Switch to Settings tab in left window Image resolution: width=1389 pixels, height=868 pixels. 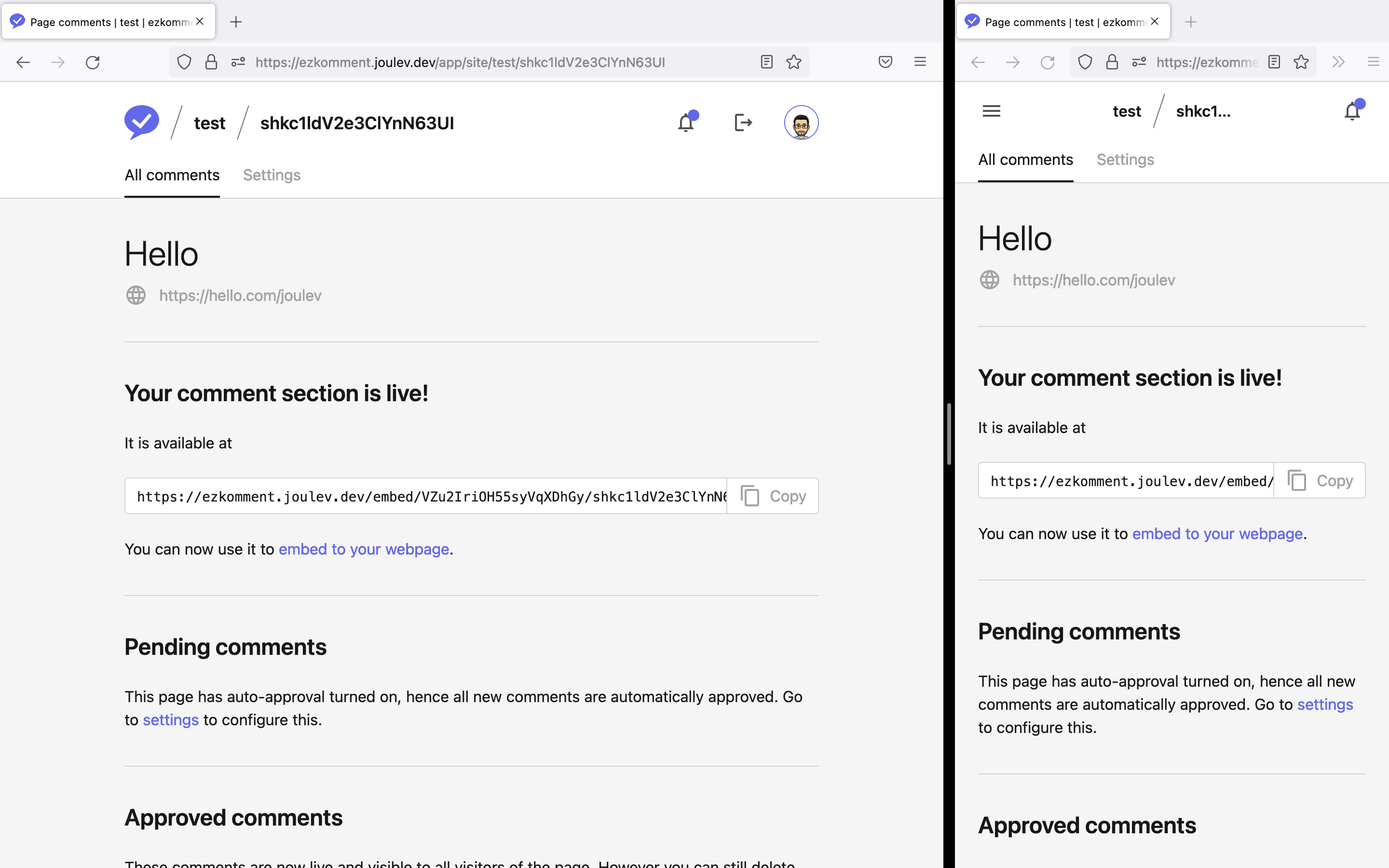(x=272, y=175)
